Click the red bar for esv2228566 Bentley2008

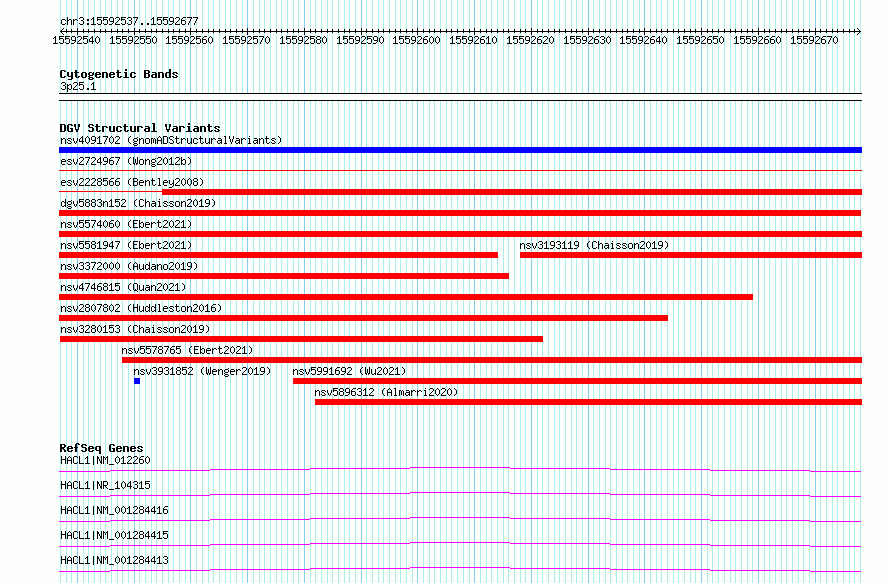tap(512, 192)
